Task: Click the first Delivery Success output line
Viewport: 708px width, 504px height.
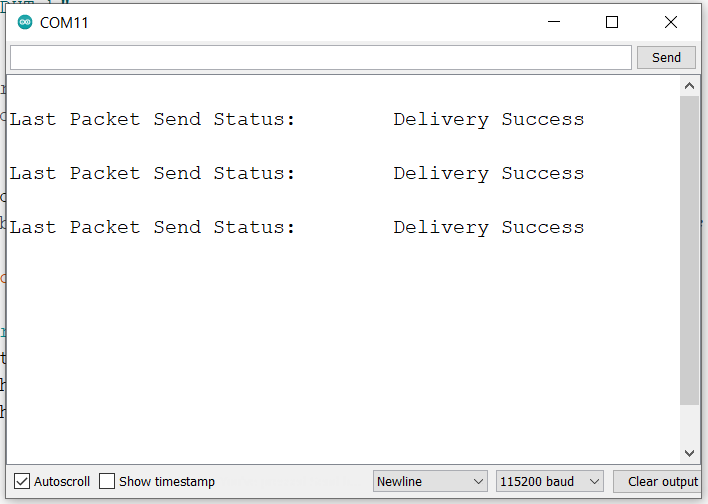Action: tap(488, 120)
